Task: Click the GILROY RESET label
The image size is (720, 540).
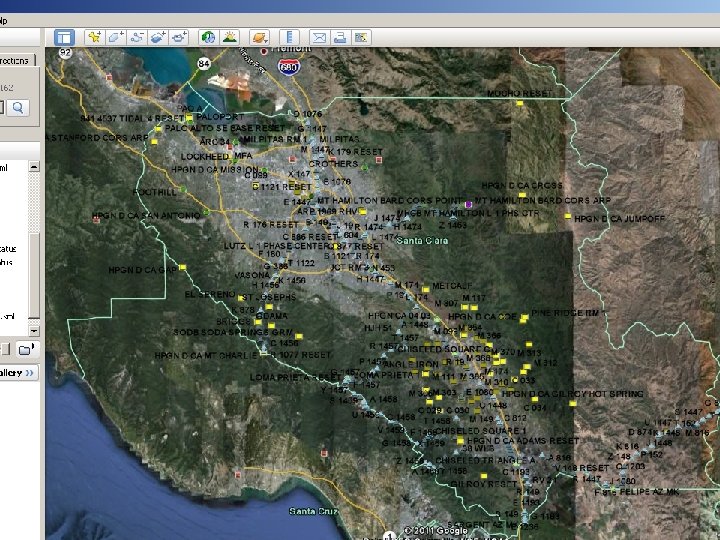Action: (484, 484)
